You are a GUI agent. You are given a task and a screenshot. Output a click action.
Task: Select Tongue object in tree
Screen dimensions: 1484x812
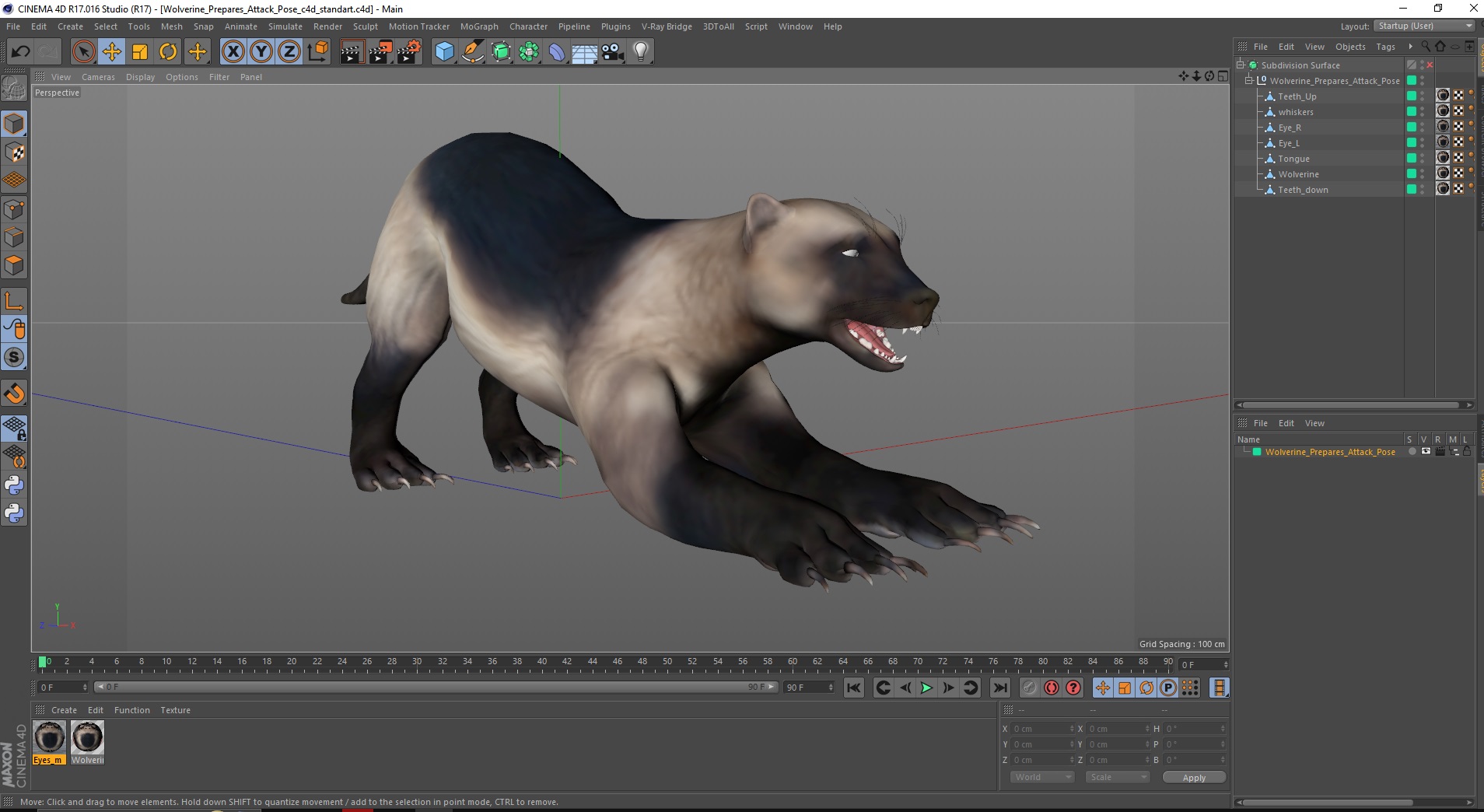point(1293,159)
